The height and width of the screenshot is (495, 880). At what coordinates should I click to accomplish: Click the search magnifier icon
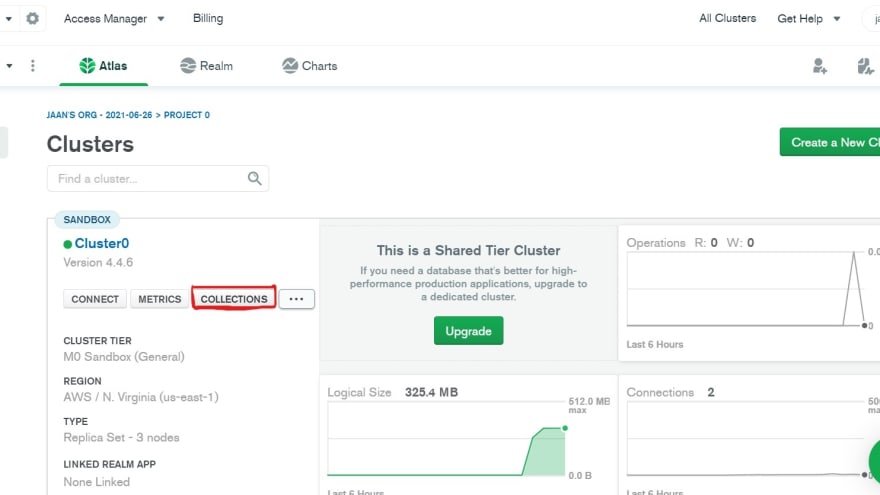pyautogui.click(x=254, y=178)
